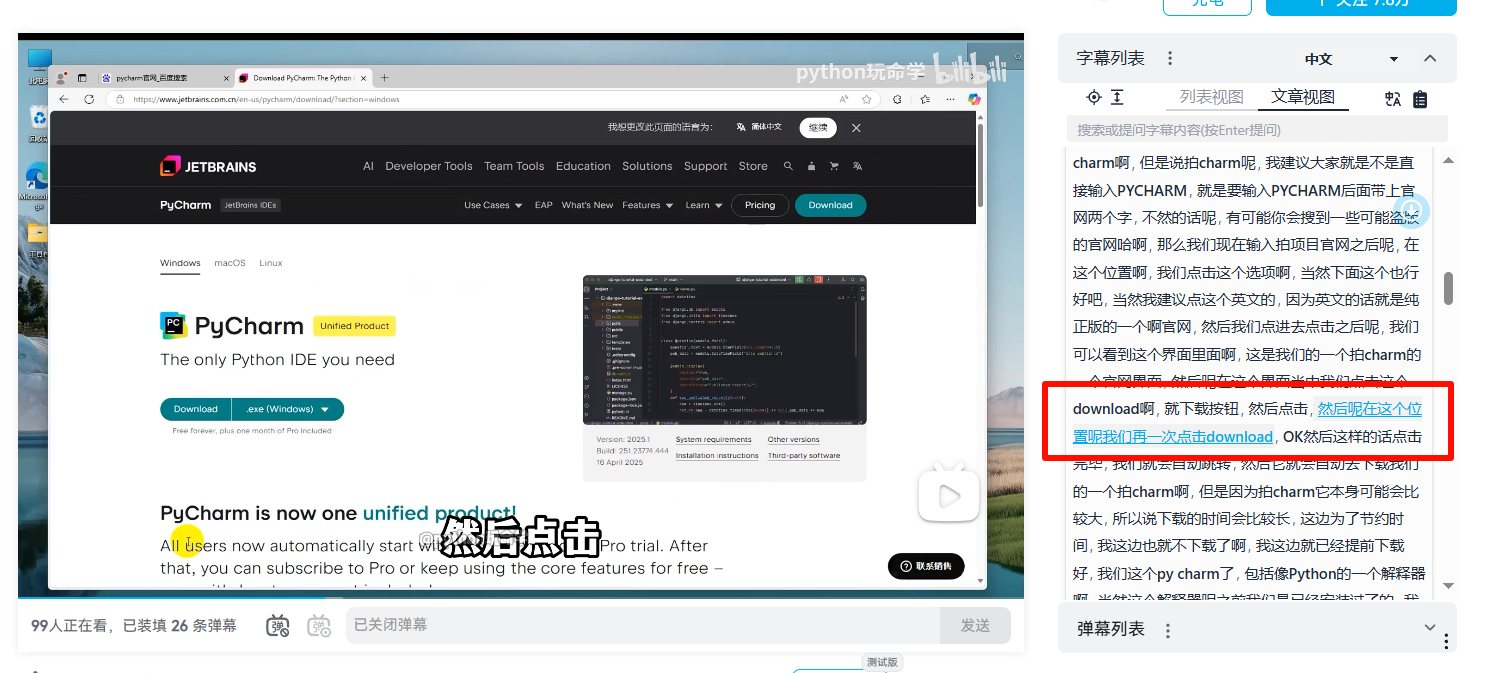Click the video progress bar

[x=520, y=599]
